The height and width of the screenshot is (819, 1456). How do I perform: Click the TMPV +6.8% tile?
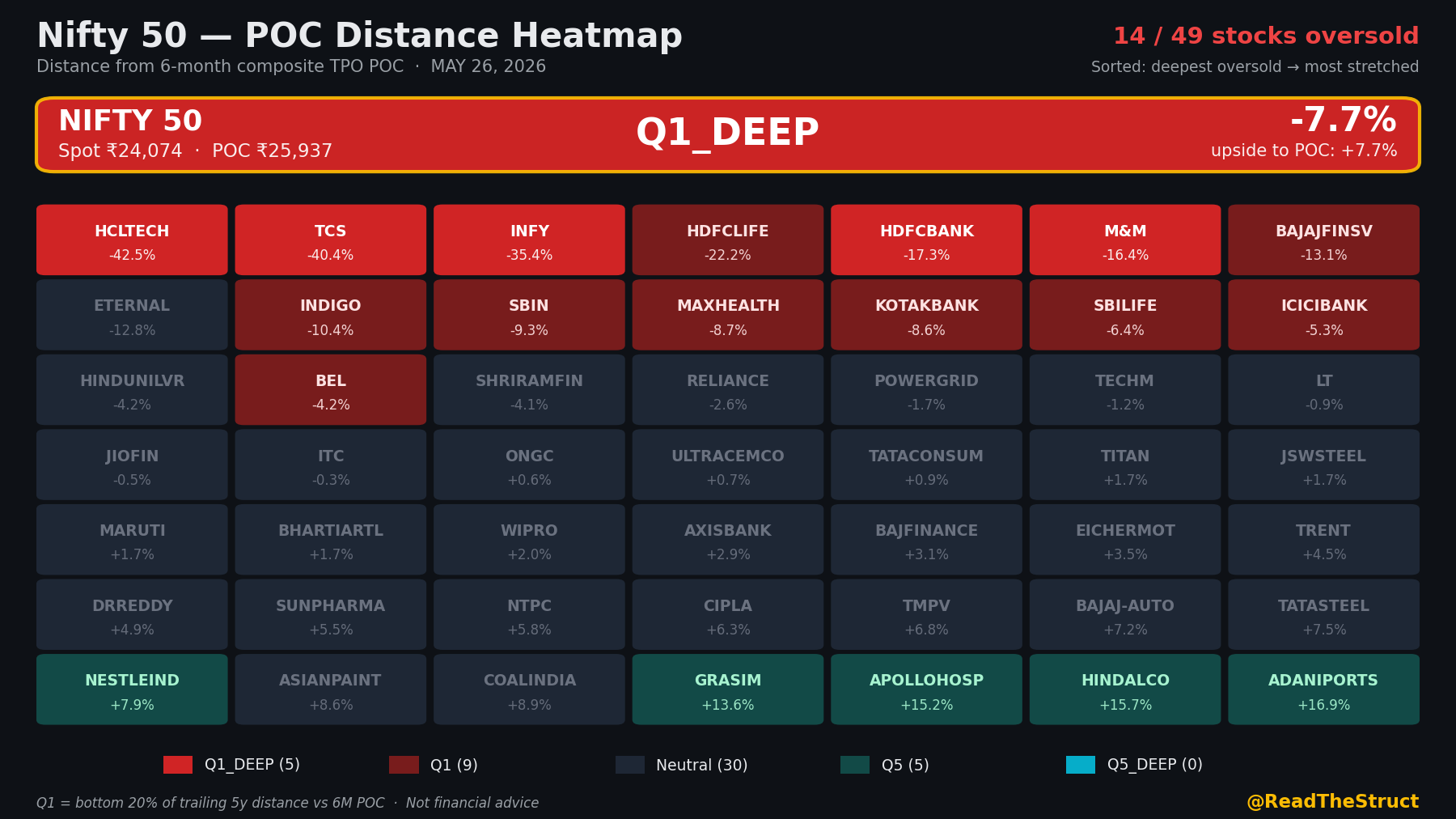pyautogui.click(x=926, y=614)
